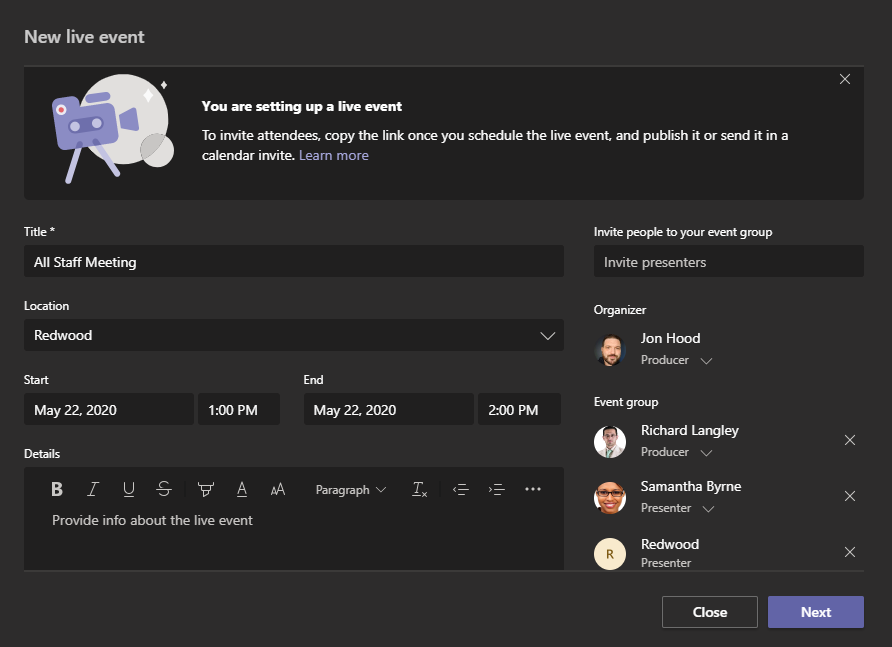Apply italic formatting to the event details
The height and width of the screenshot is (647, 892).
pos(92,489)
